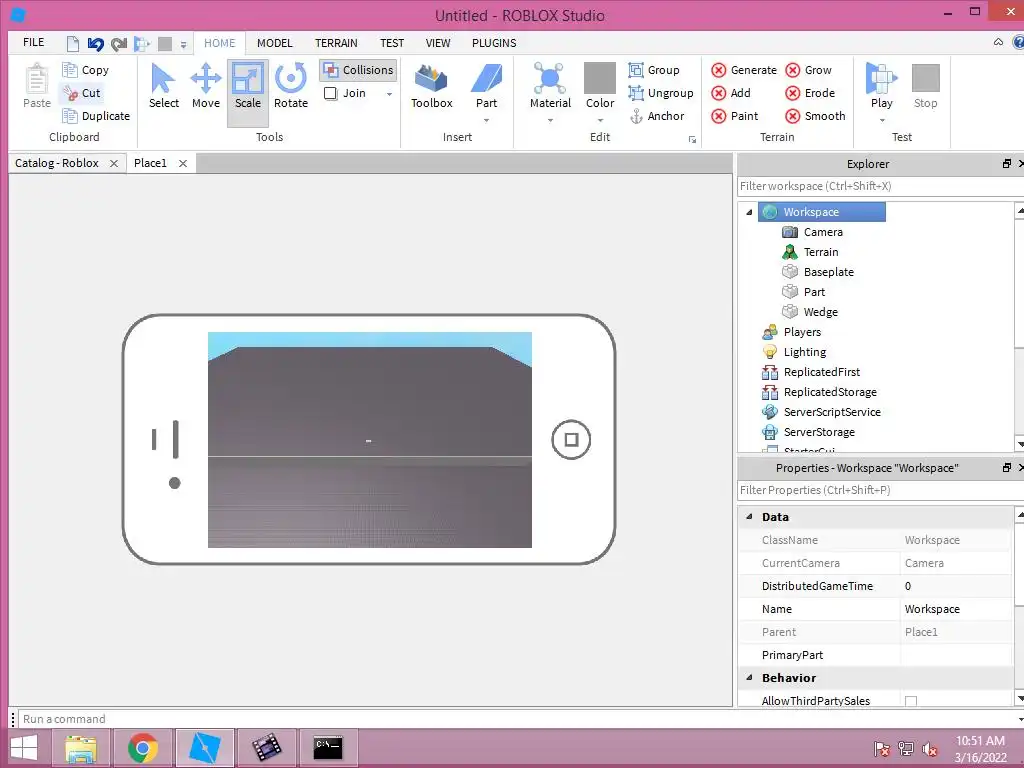Click Smooth terrain tool

816,116
